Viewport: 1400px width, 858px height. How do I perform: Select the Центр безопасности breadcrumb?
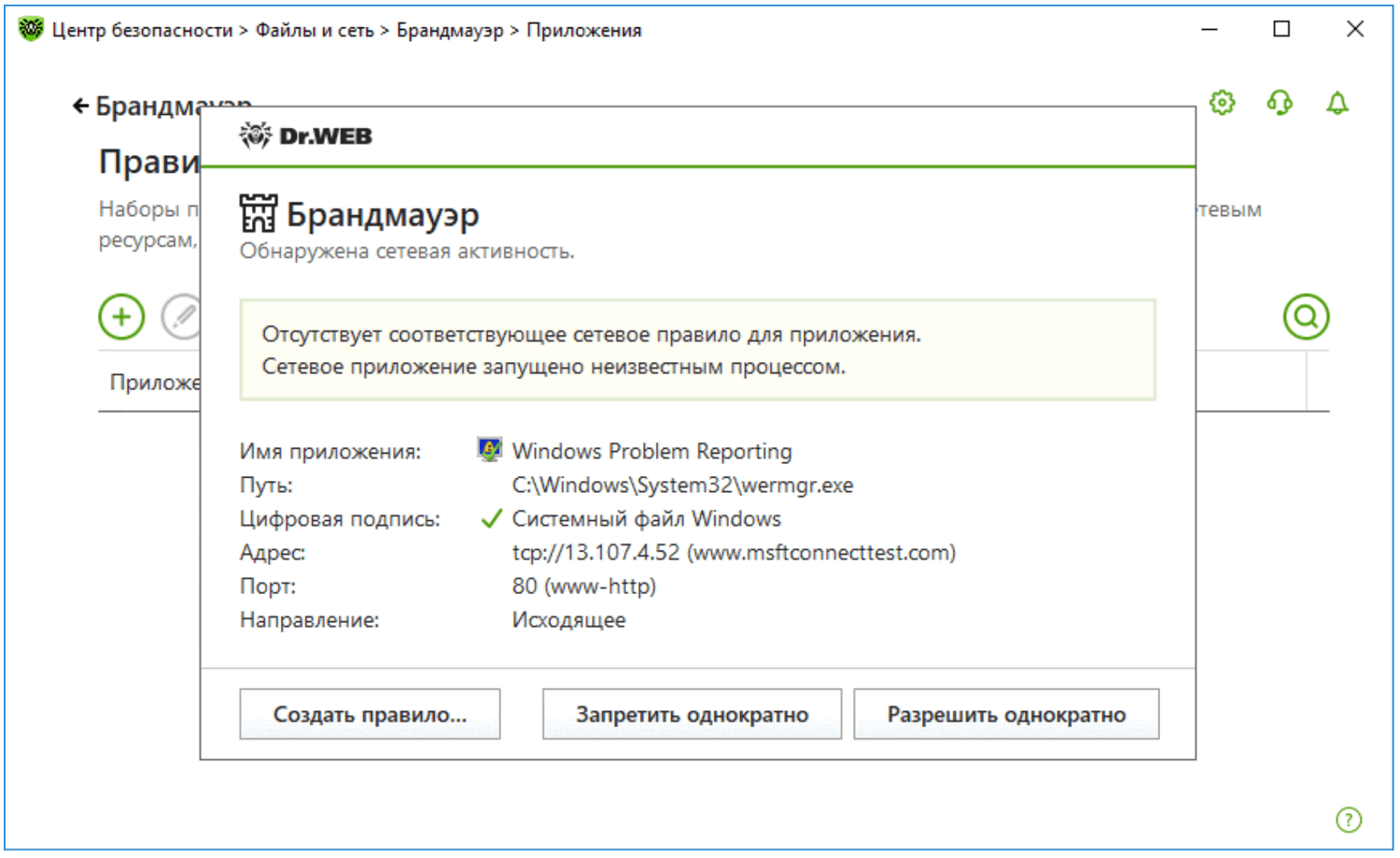click(142, 30)
